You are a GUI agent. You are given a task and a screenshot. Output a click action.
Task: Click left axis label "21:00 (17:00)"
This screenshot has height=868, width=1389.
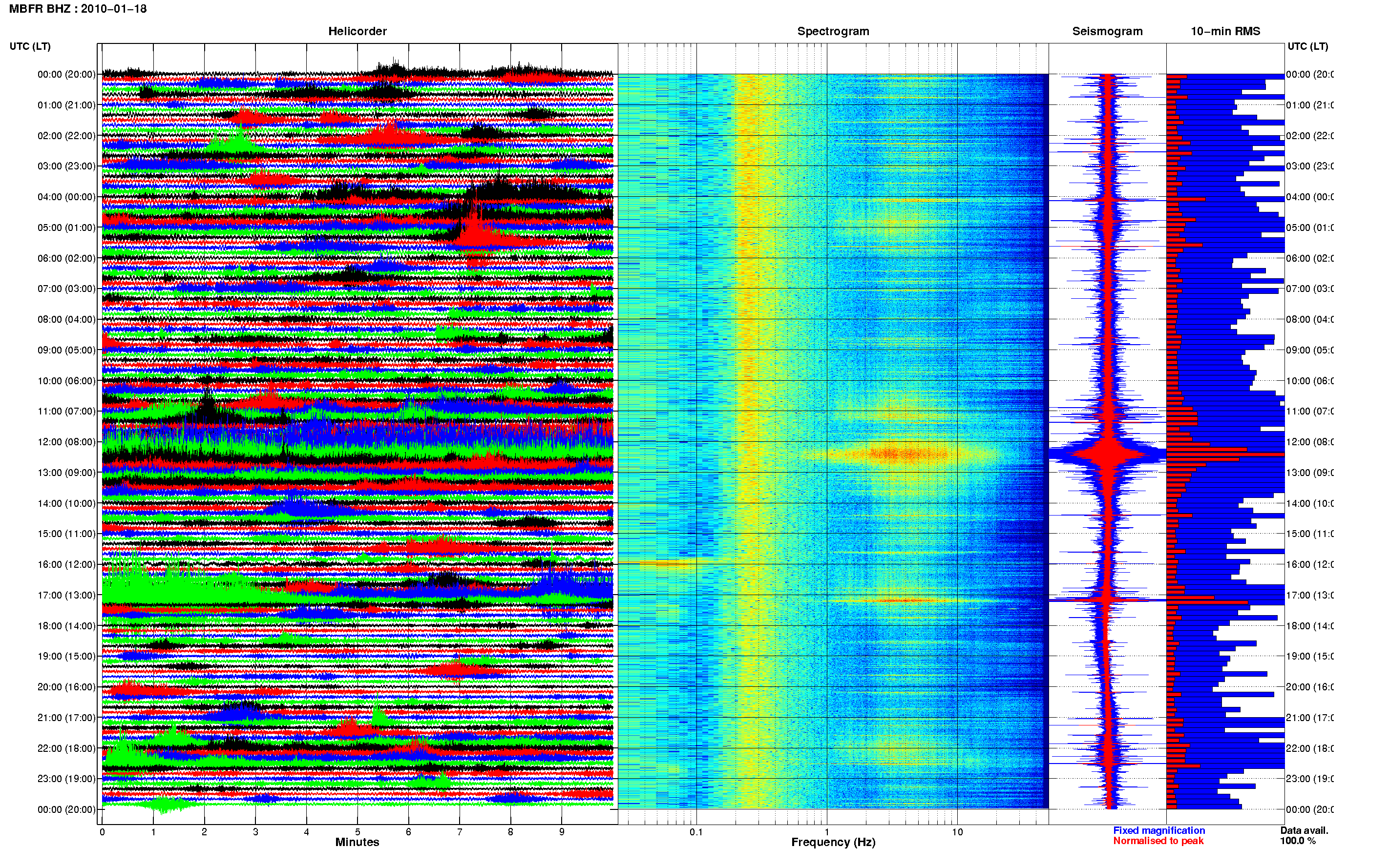[66, 718]
